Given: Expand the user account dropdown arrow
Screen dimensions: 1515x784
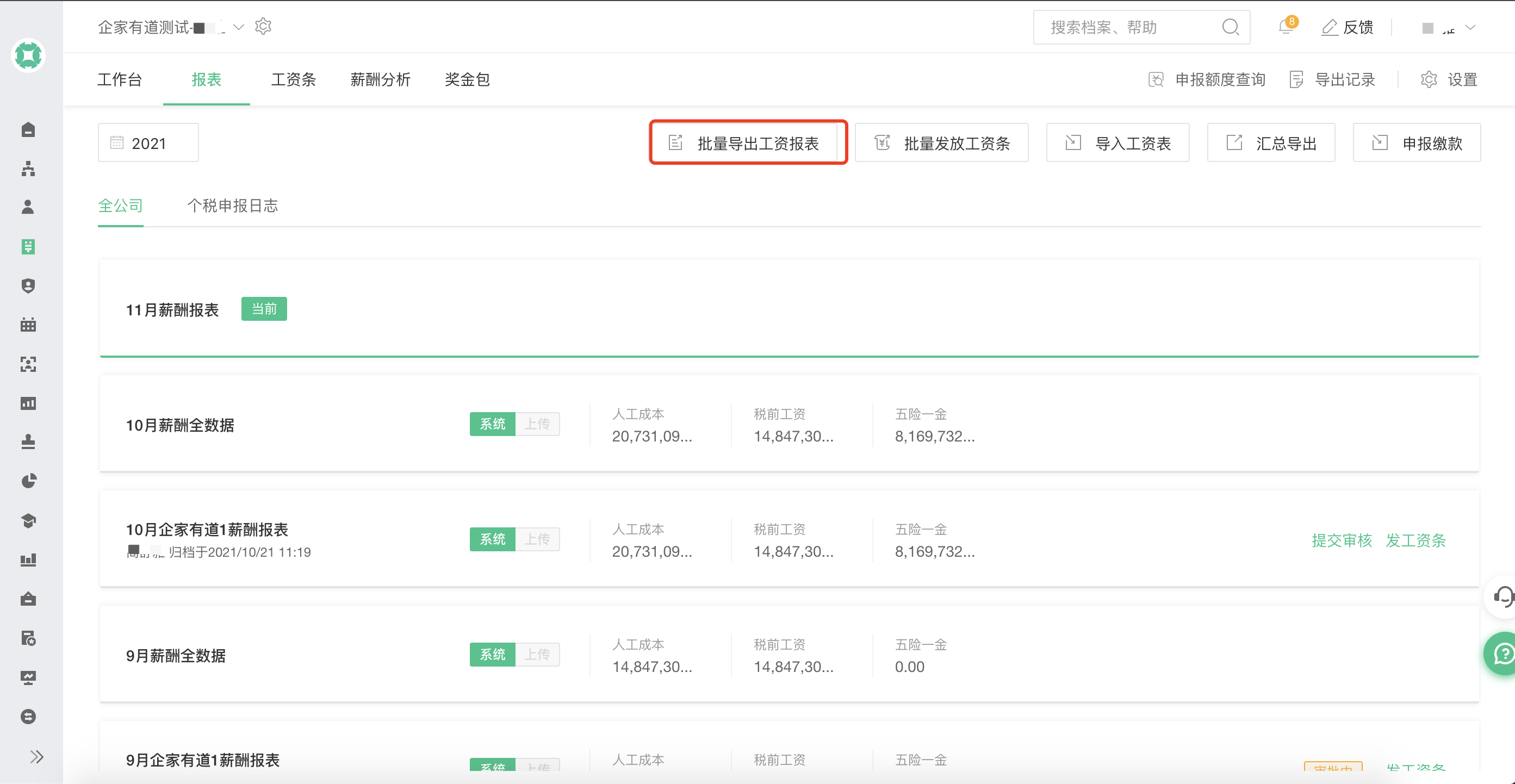Looking at the screenshot, I should tap(1470, 27).
